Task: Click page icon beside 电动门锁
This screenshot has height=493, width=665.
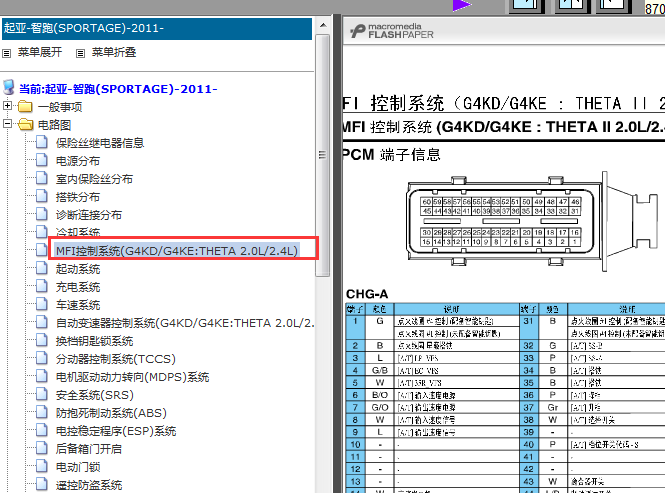Action: click(42, 466)
